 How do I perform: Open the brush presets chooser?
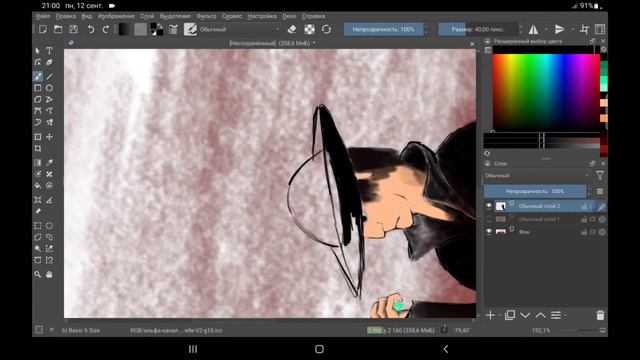[190, 29]
